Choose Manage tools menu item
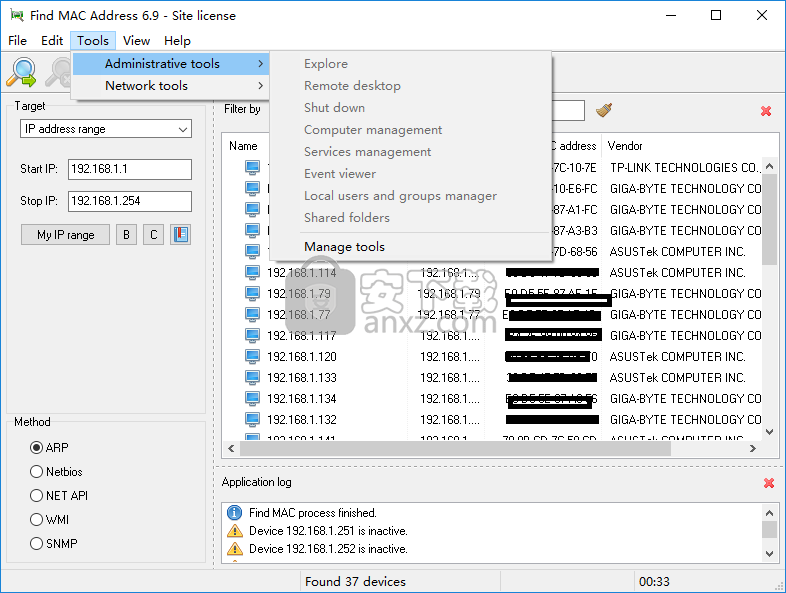 (344, 247)
